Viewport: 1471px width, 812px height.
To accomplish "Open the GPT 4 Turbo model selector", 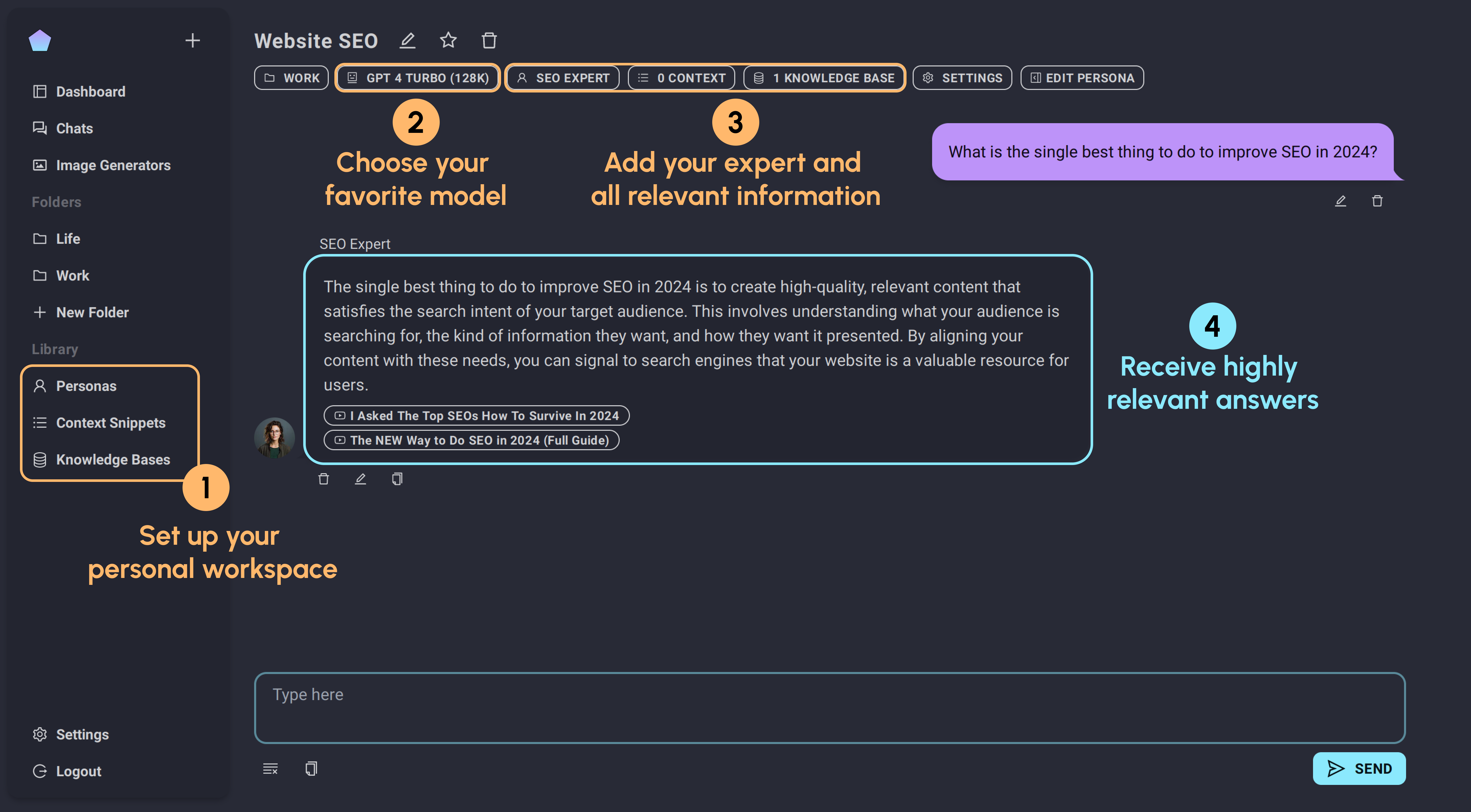I will [417, 78].
